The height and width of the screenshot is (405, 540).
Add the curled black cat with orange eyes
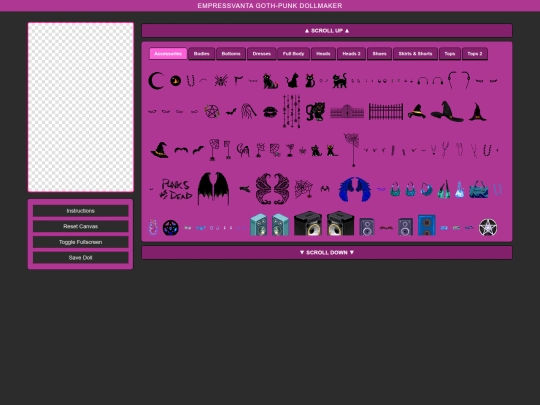[315, 111]
